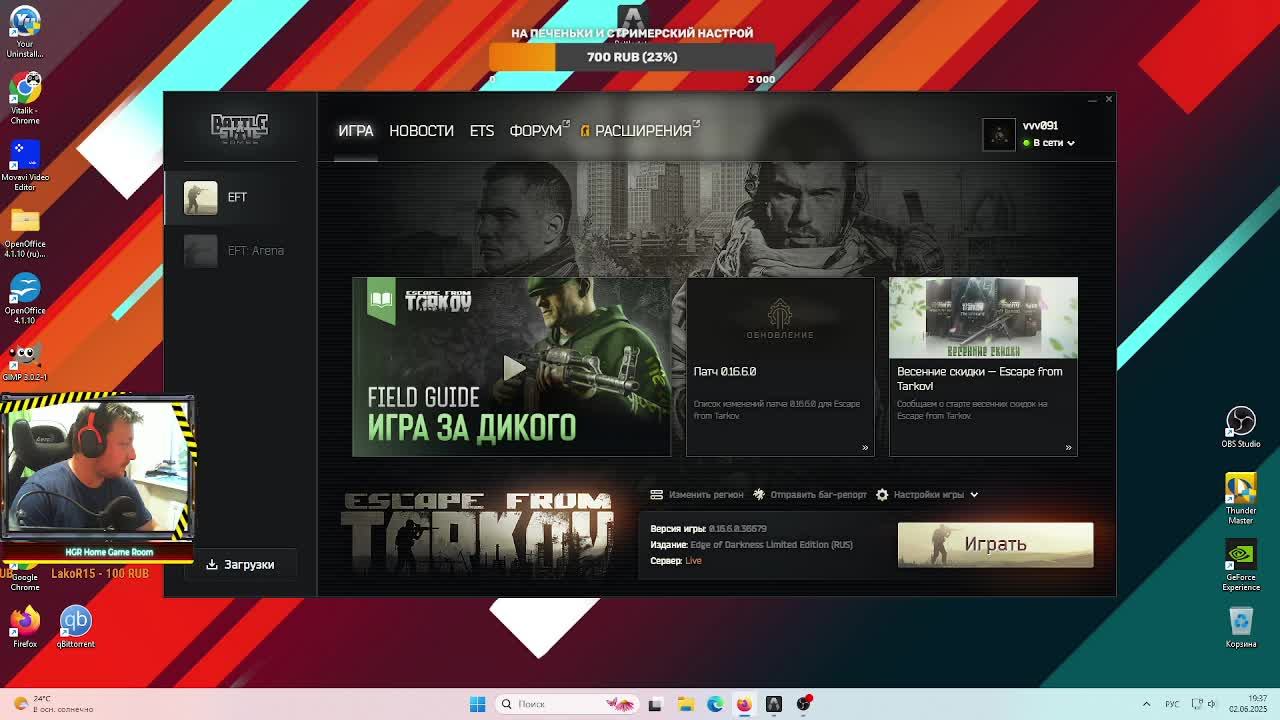Click the Играть button
Screen dimensions: 1280x720
coord(995,544)
